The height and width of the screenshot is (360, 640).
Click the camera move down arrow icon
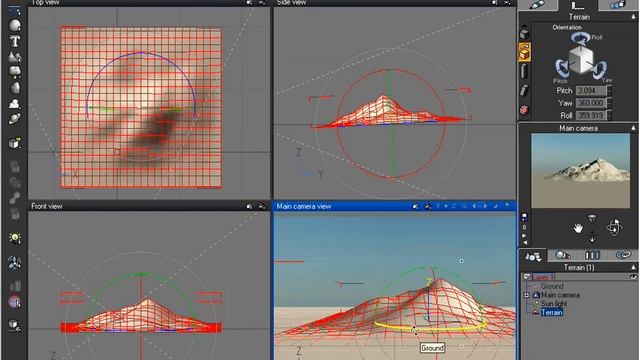click(592, 240)
